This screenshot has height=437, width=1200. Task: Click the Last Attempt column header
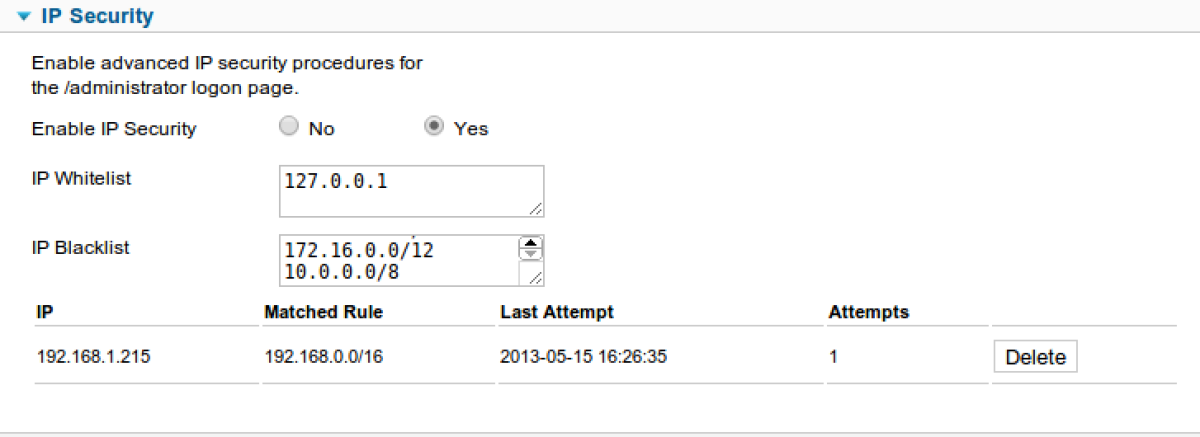pos(557,312)
